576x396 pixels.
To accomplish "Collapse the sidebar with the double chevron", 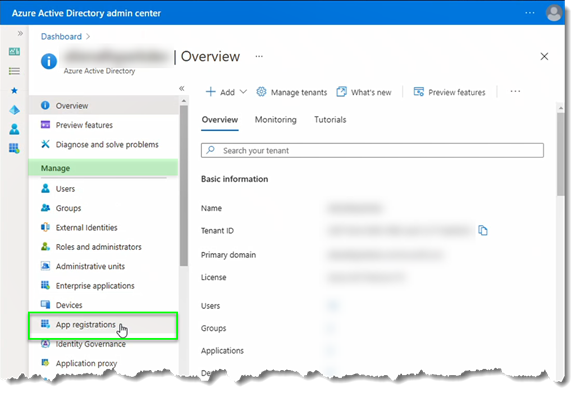I will point(181,88).
